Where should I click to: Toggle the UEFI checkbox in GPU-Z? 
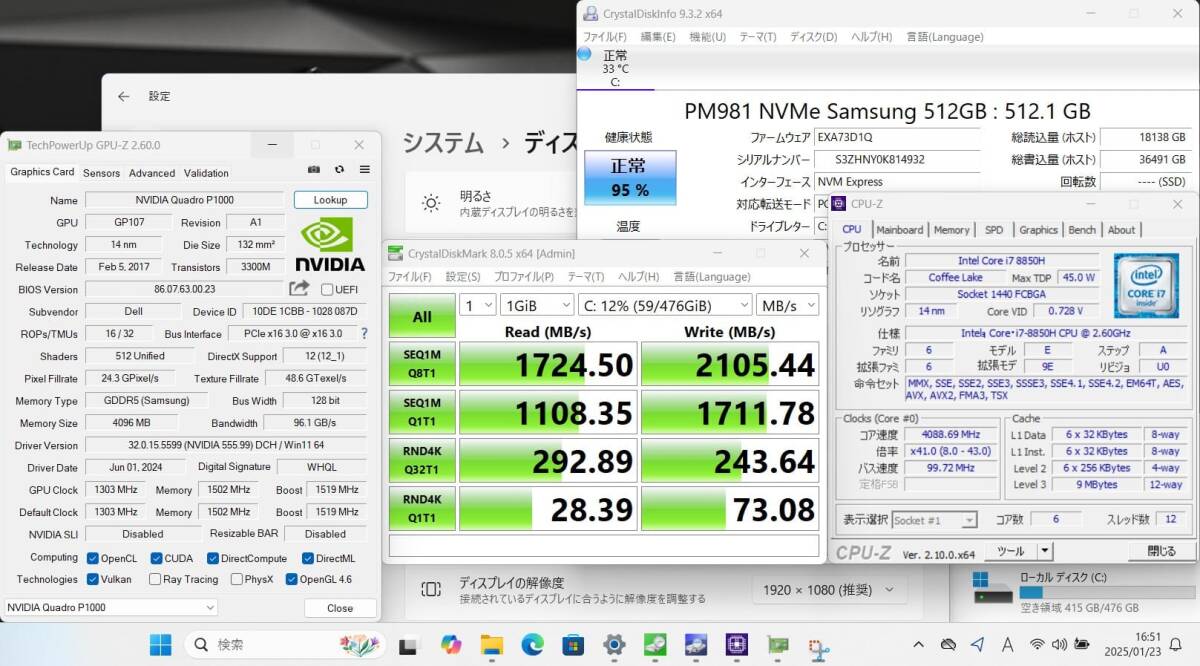327,290
